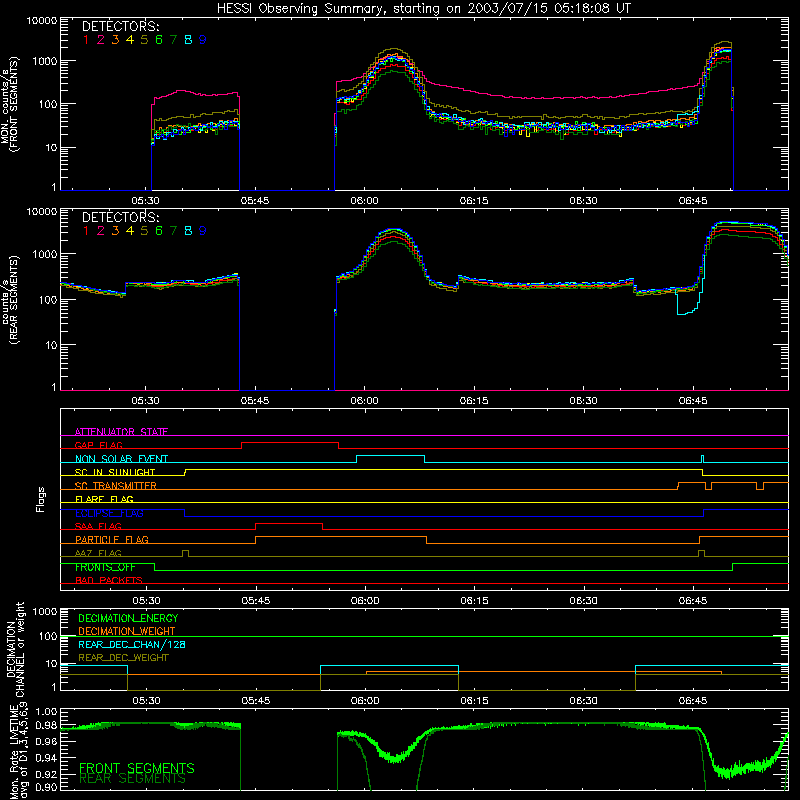Click the DECIMATION_ENERGY legend label
Viewport: 800px width, 800px height.
[x=128, y=618]
